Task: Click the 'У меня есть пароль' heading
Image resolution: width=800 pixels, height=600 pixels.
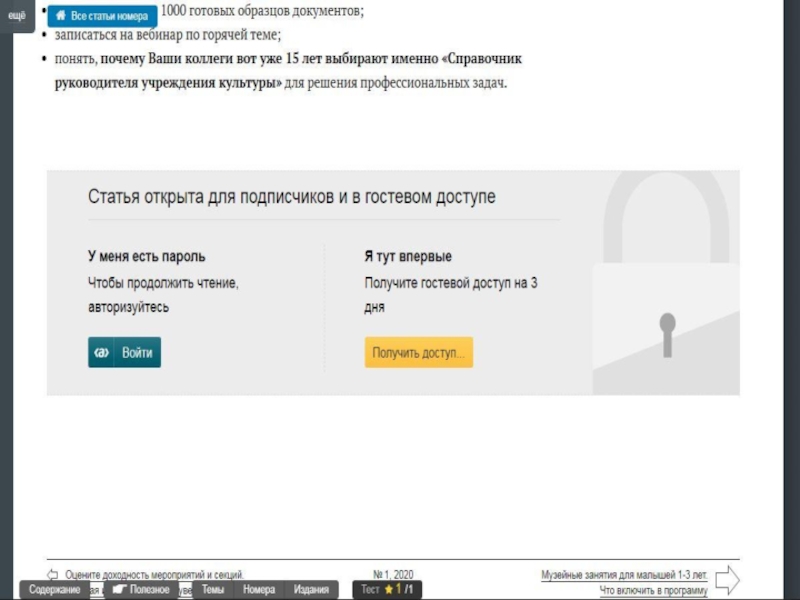Action: tap(146, 256)
